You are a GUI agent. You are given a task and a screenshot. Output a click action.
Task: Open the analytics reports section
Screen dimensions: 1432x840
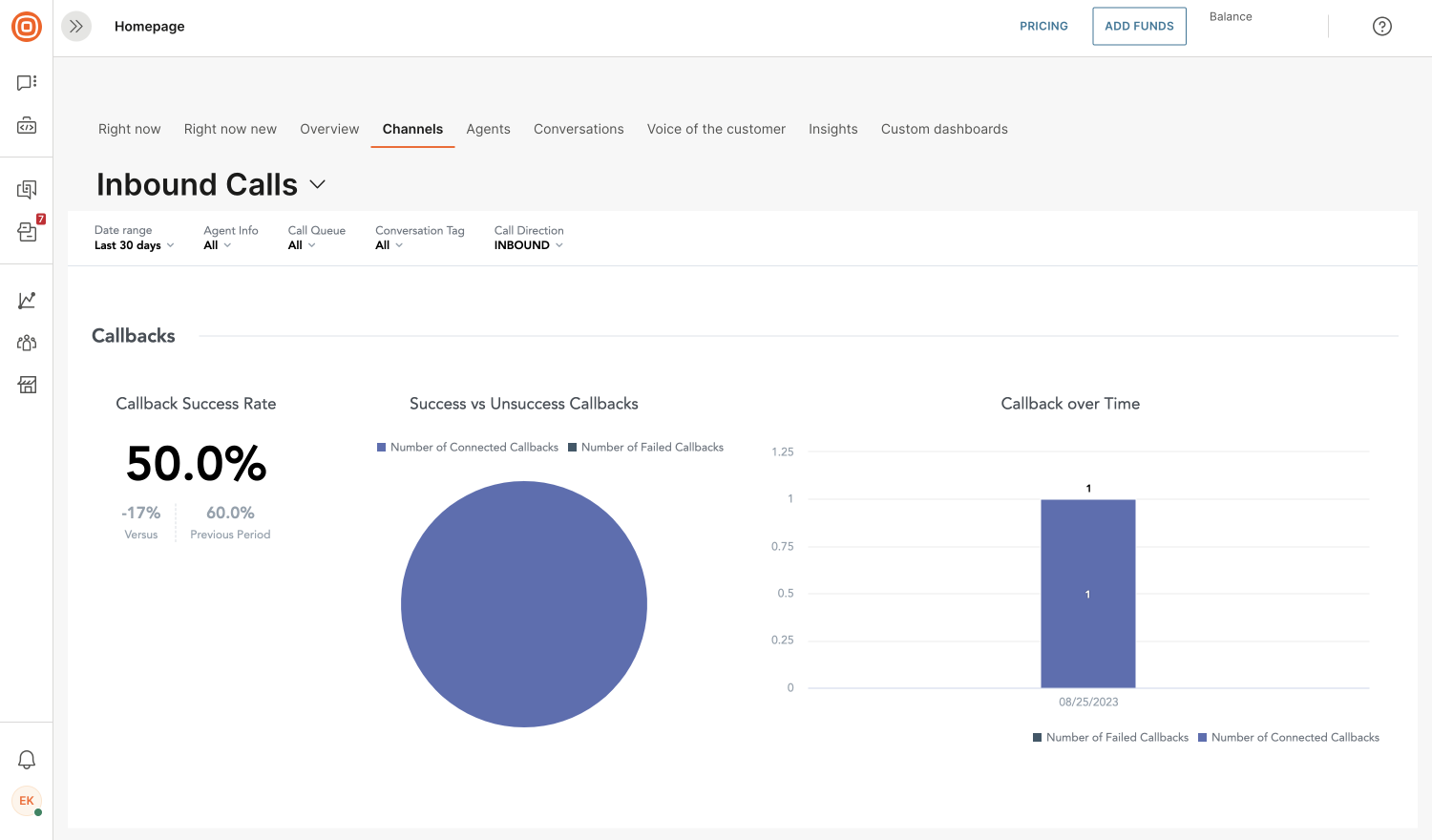26,299
